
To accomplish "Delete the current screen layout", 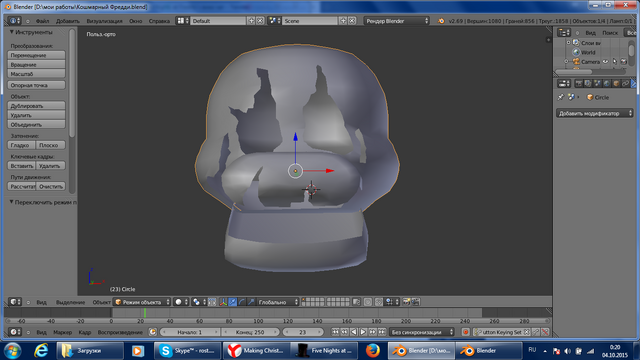I will (x=260, y=21).
